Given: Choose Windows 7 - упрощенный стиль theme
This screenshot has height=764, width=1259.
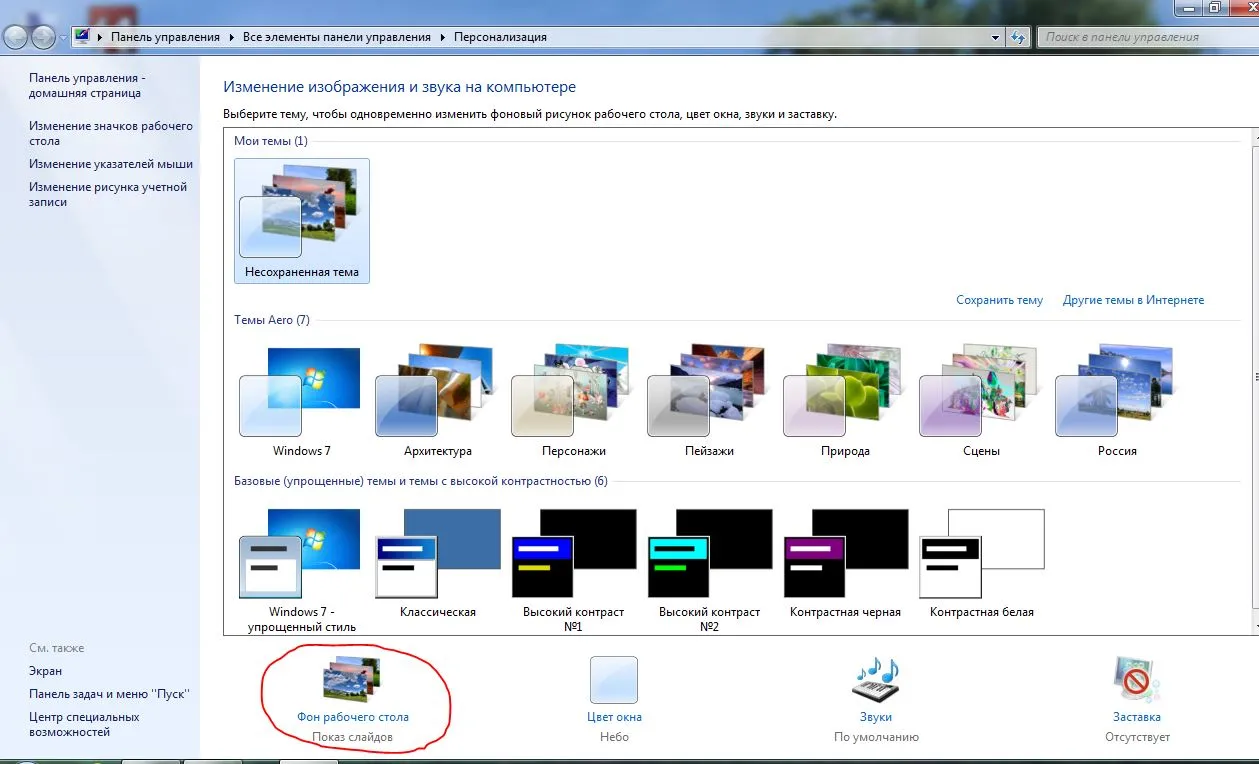Looking at the screenshot, I should (x=301, y=570).
